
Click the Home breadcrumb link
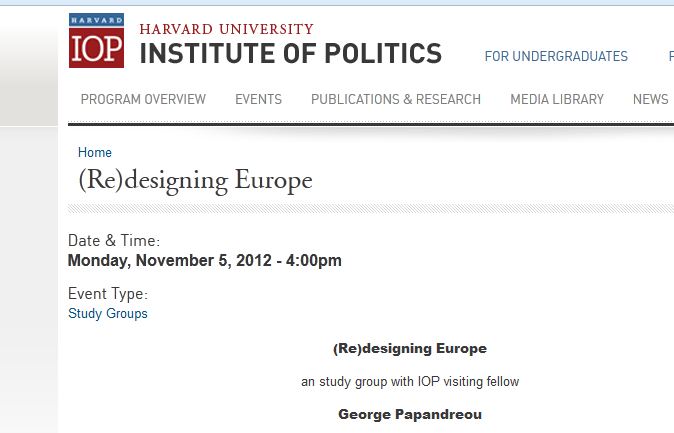pos(95,153)
